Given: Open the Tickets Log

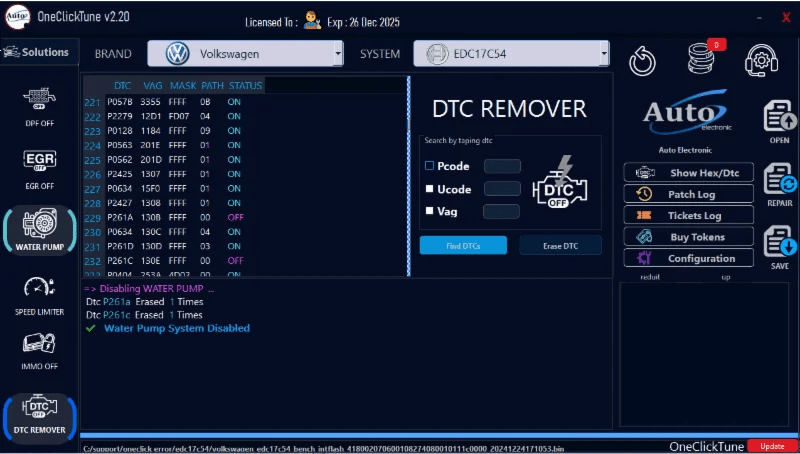Looking at the screenshot, I should 688,216.
